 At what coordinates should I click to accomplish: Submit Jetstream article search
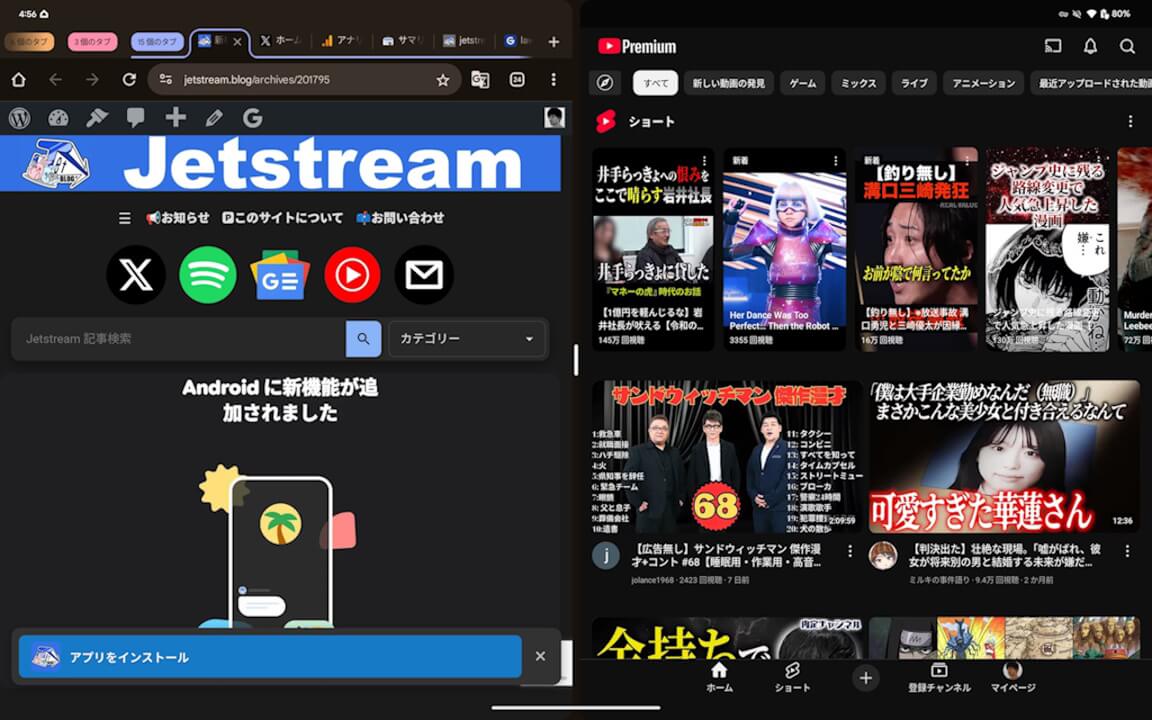363,339
